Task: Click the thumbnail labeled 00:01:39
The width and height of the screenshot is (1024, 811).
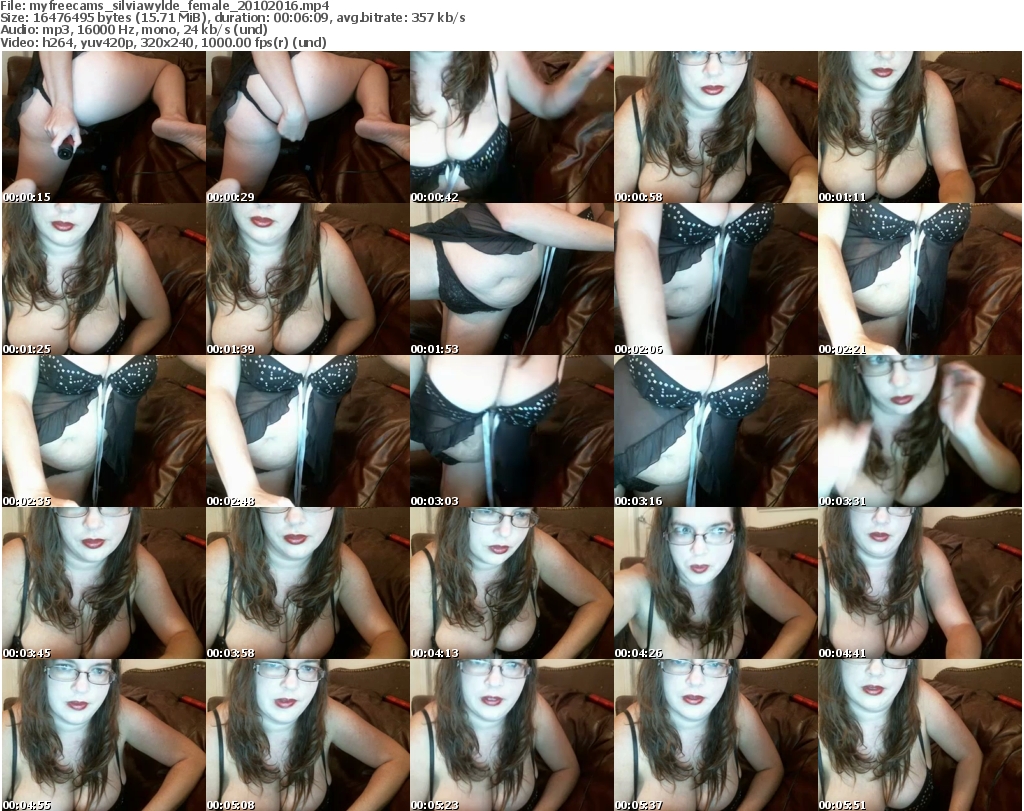Action: pyautogui.click(x=308, y=279)
